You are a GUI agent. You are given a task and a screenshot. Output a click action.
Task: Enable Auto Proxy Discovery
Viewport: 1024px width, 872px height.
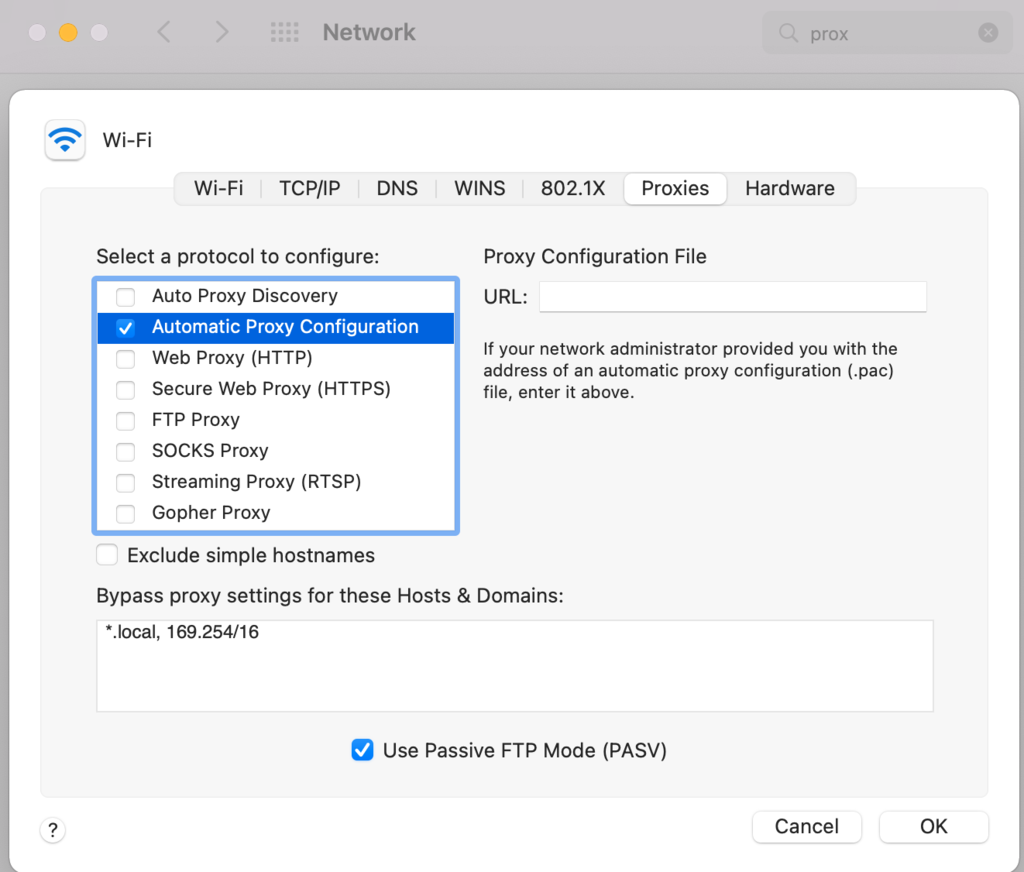pos(124,296)
